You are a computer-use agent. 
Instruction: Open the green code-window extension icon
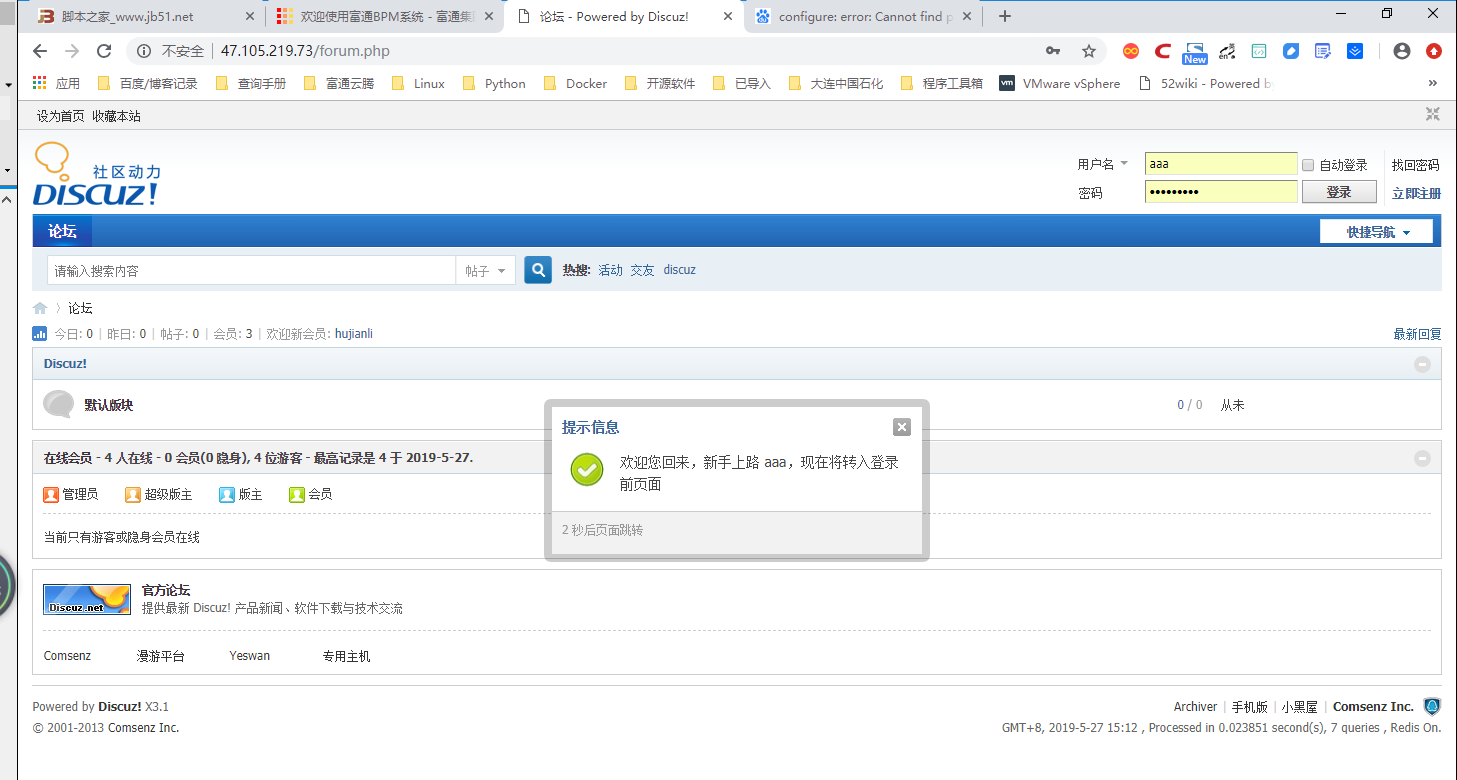coord(1260,51)
